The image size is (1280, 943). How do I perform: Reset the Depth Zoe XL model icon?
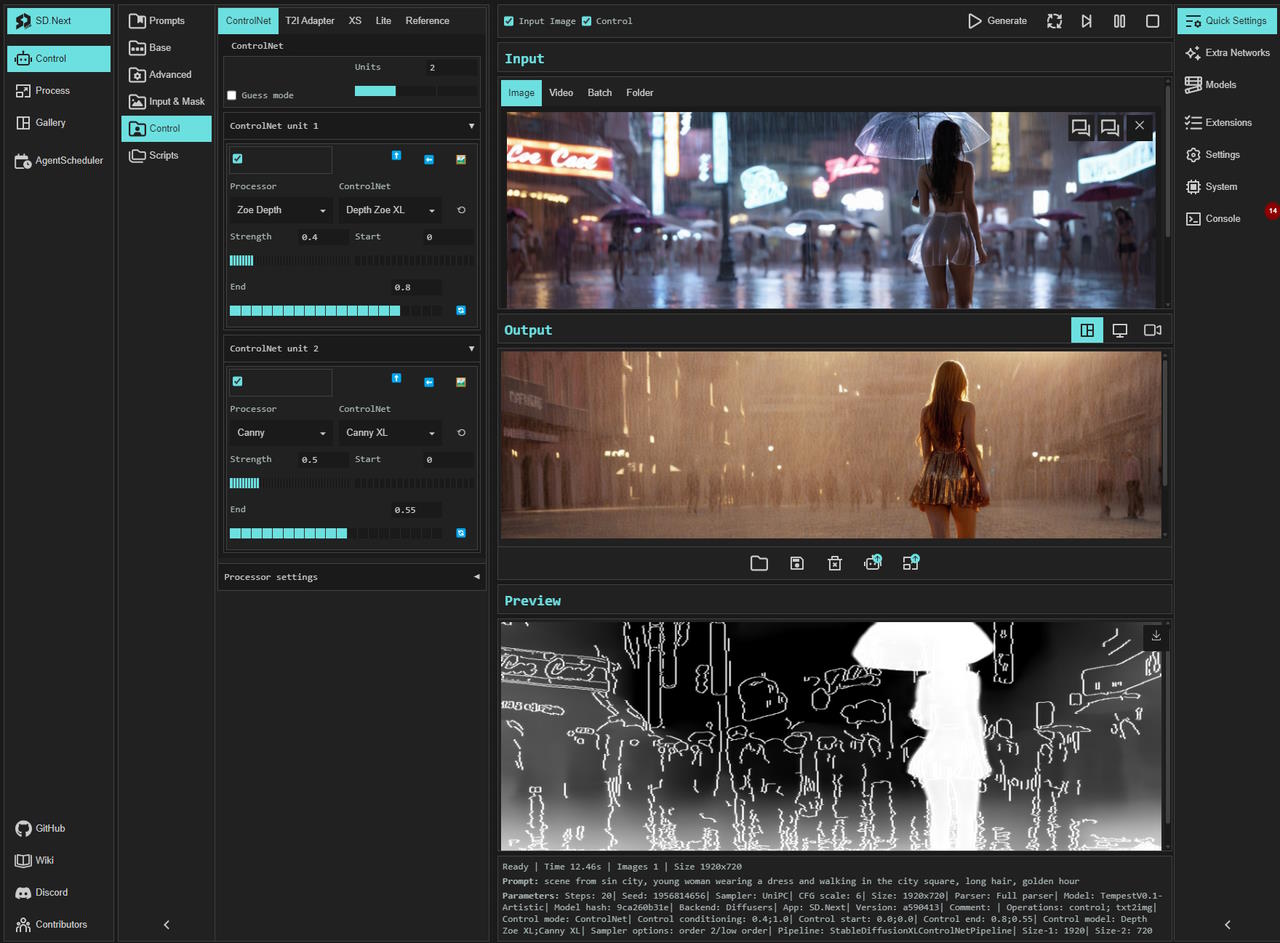pos(461,210)
